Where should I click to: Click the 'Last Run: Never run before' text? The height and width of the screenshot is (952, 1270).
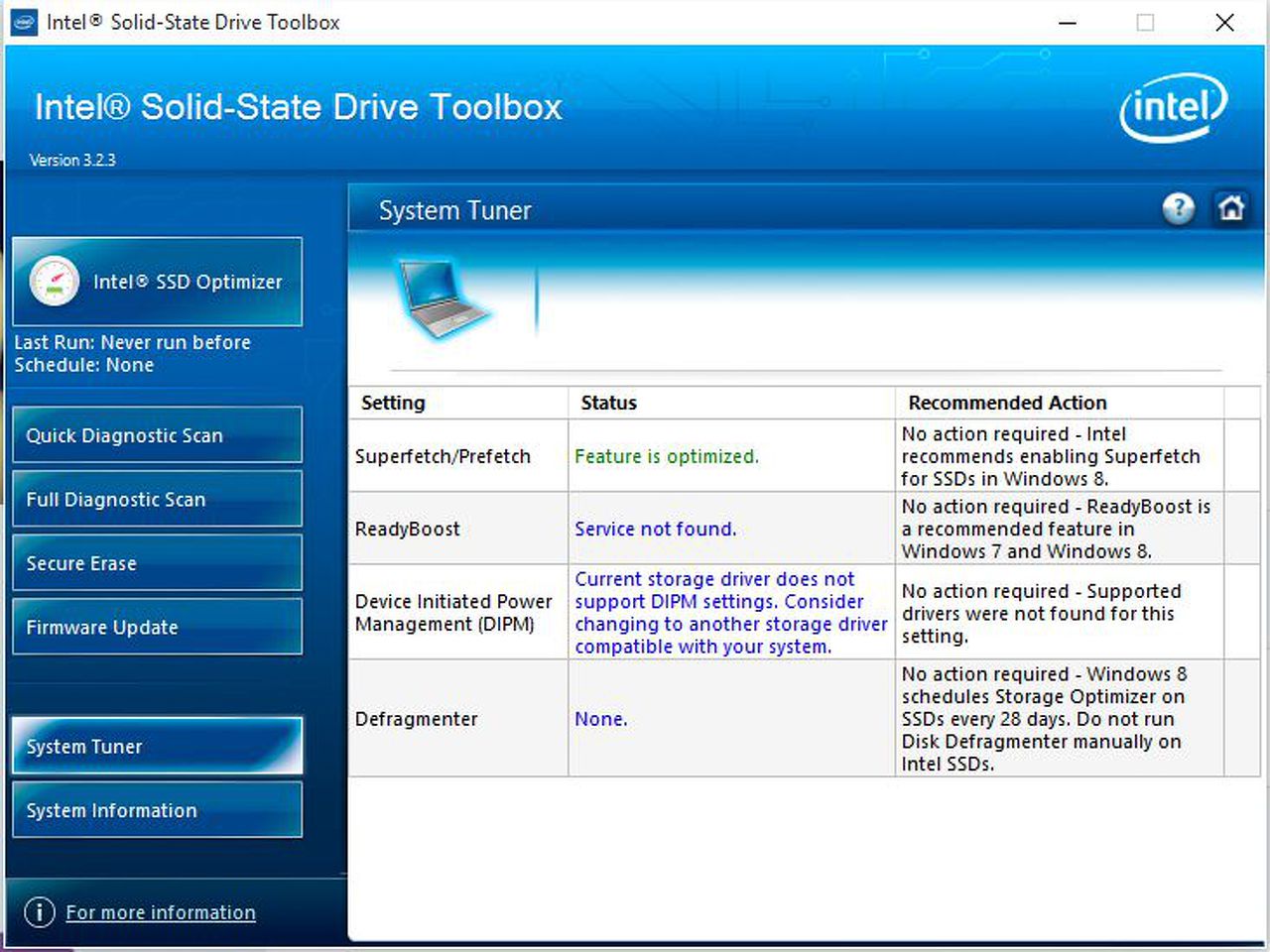(132, 342)
